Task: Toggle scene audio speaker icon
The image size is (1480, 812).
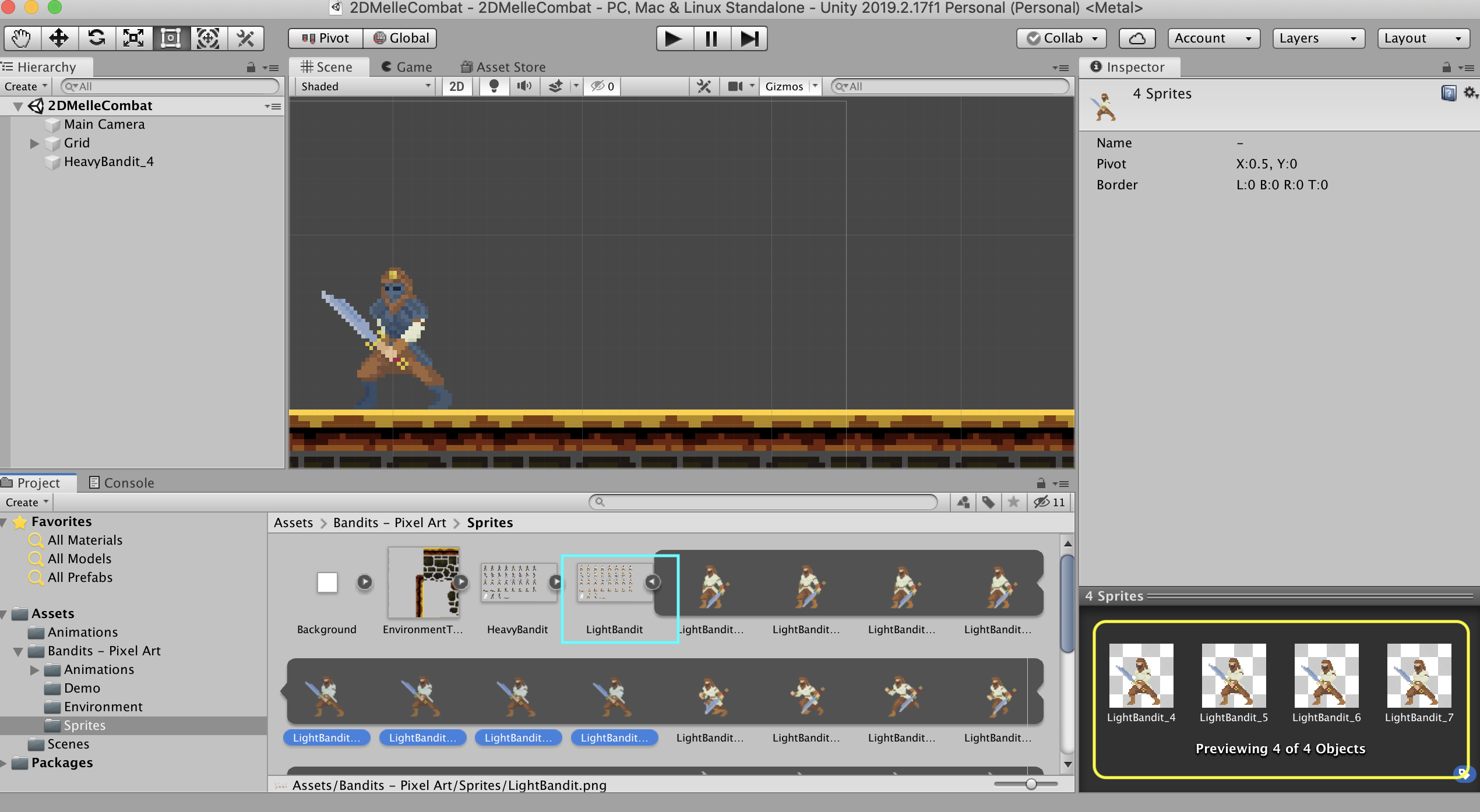Action: (524, 86)
